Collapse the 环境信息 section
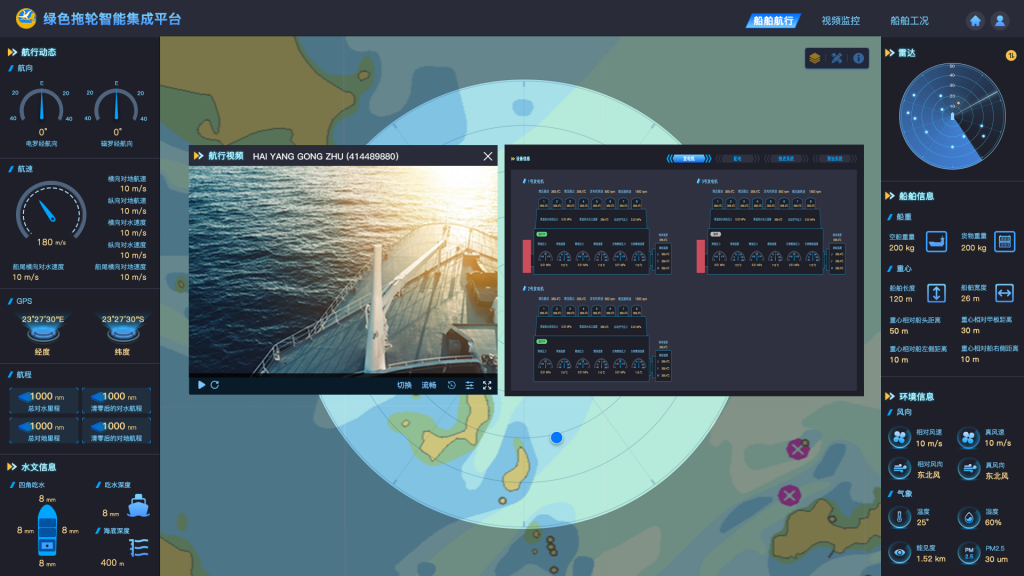Viewport: 1024px width, 576px height. (x=889, y=396)
